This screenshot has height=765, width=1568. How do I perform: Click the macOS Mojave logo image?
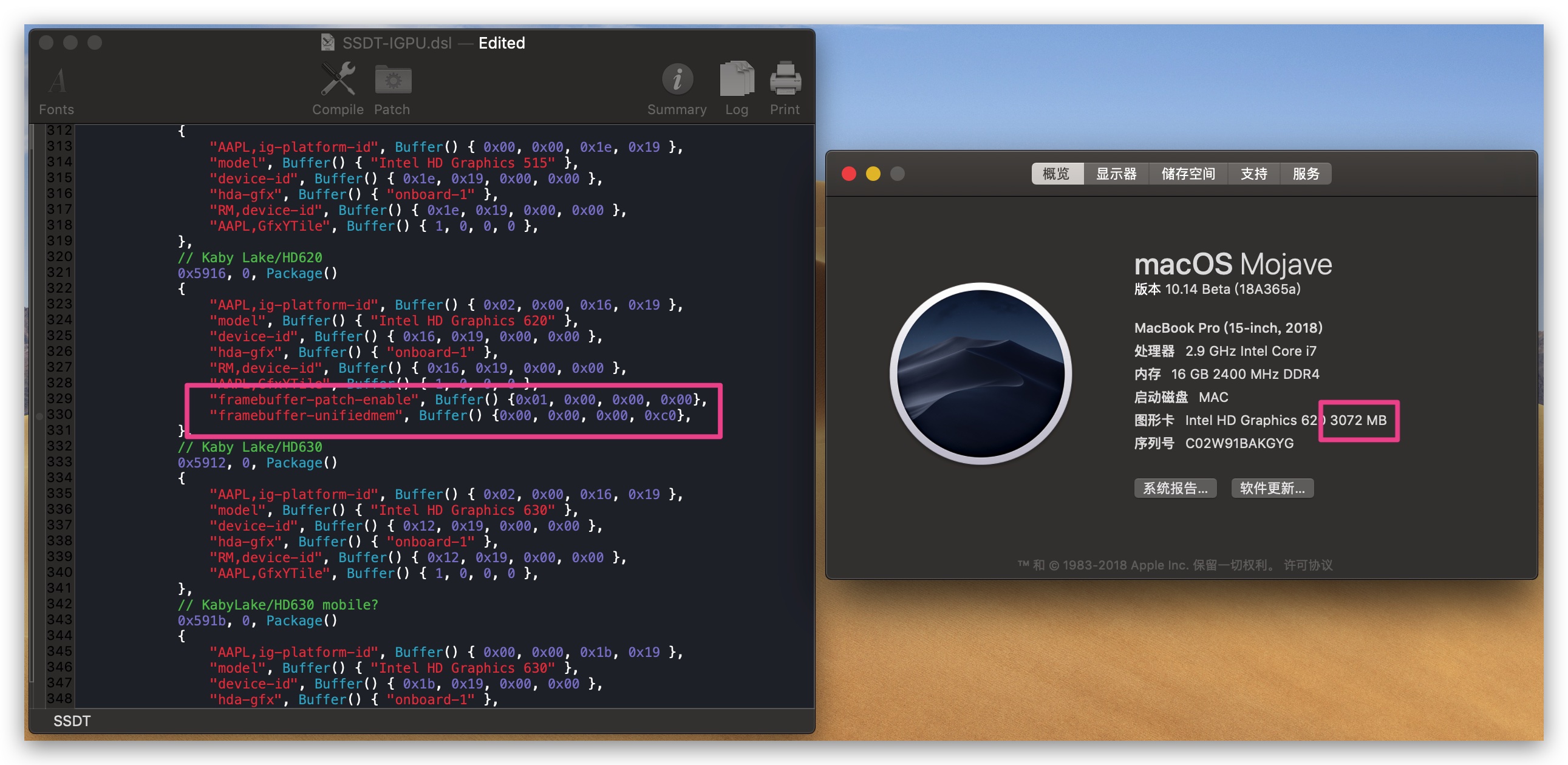click(981, 373)
